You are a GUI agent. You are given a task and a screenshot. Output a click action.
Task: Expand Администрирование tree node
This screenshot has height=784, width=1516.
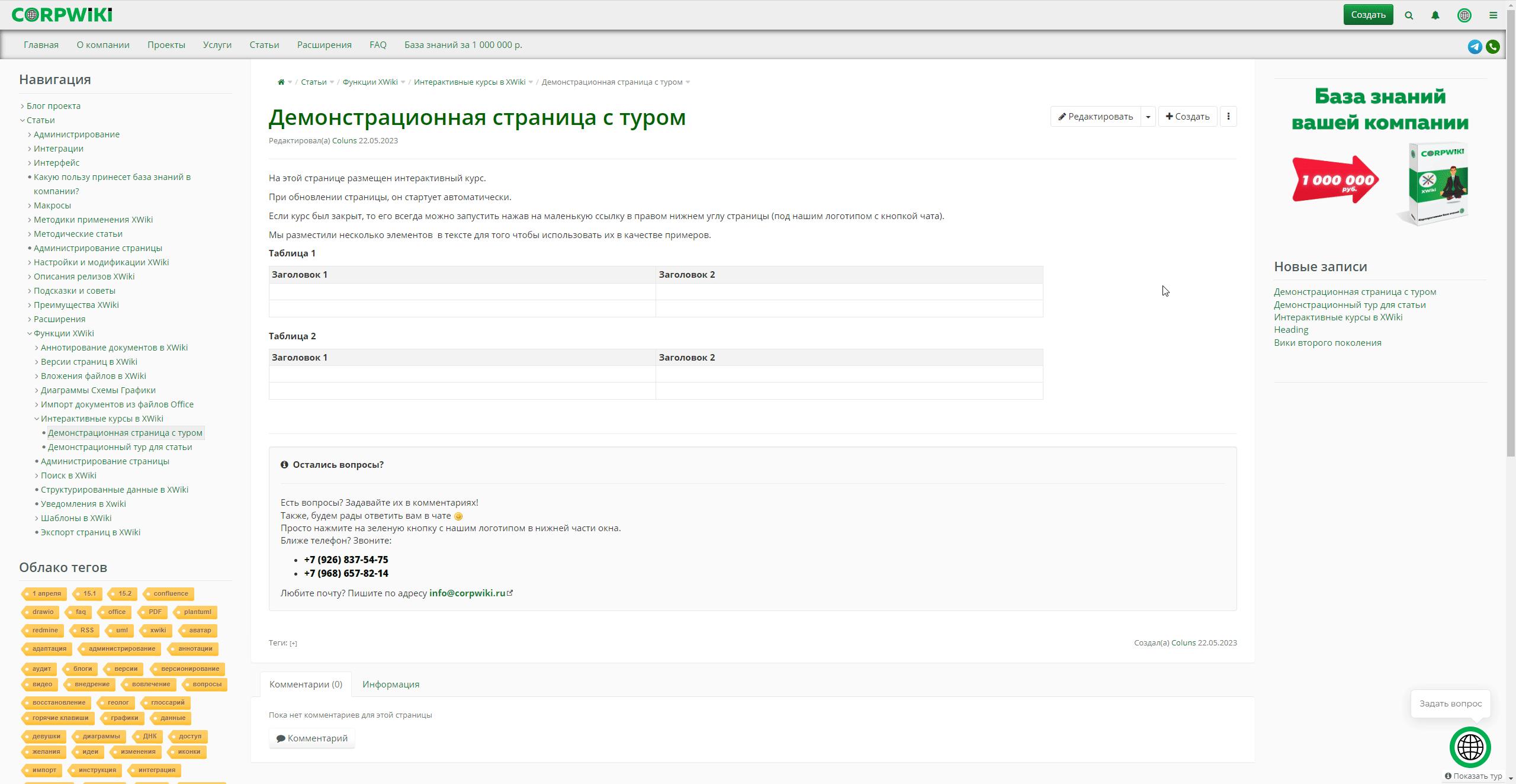[30, 134]
